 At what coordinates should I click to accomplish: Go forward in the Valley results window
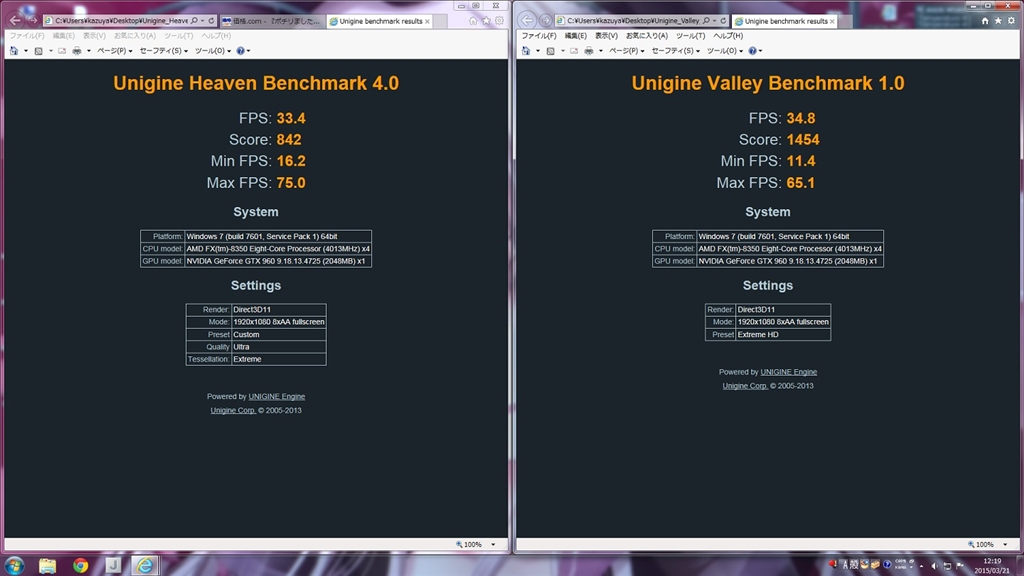click(545, 21)
